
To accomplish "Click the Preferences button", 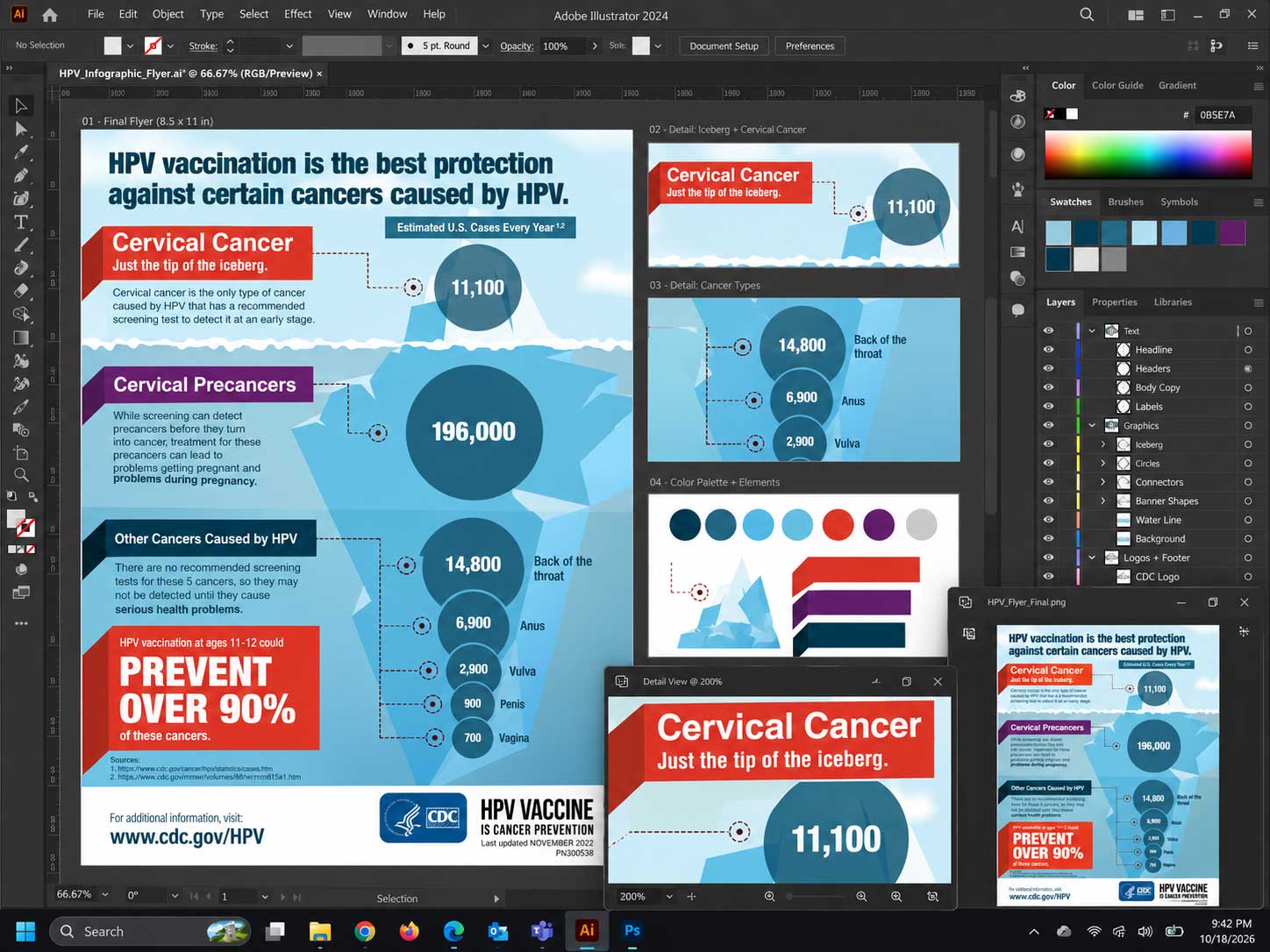I will click(x=810, y=46).
